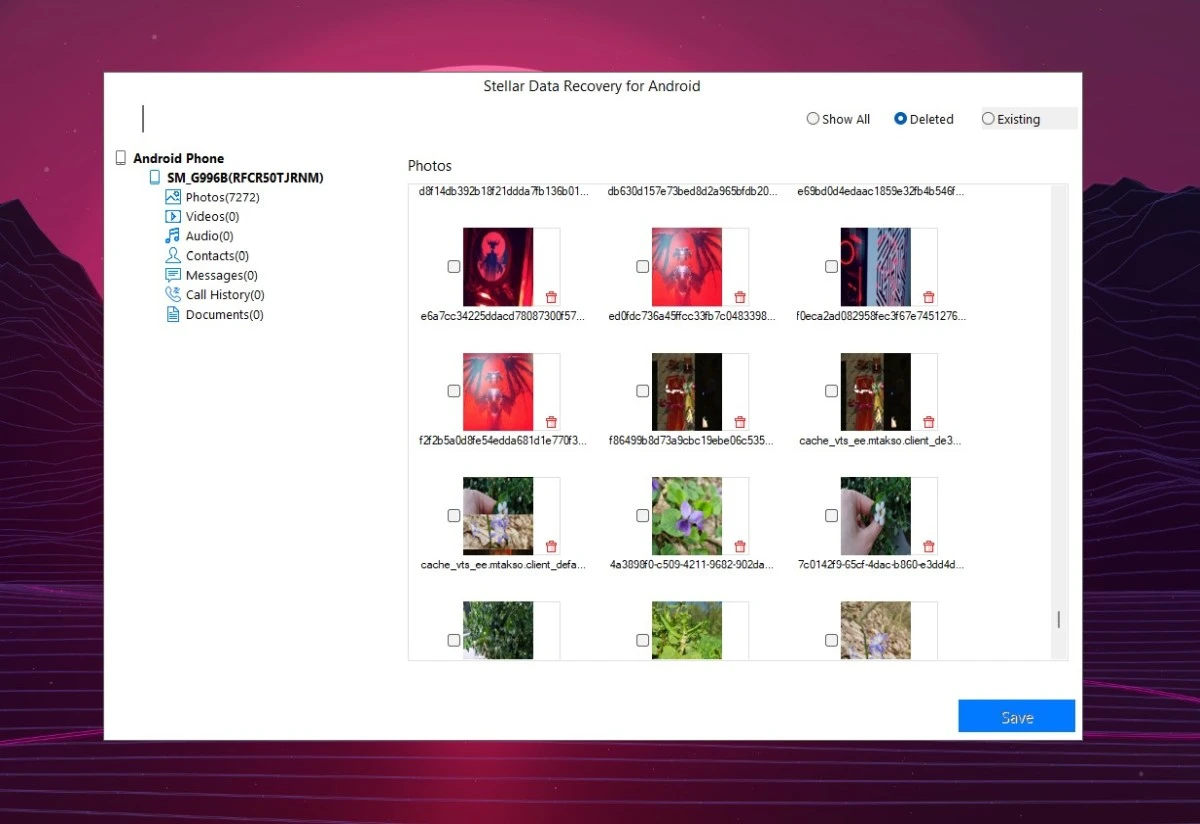Viewport: 1200px width, 824px height.
Task: Select the Existing radio option
Action: point(988,119)
